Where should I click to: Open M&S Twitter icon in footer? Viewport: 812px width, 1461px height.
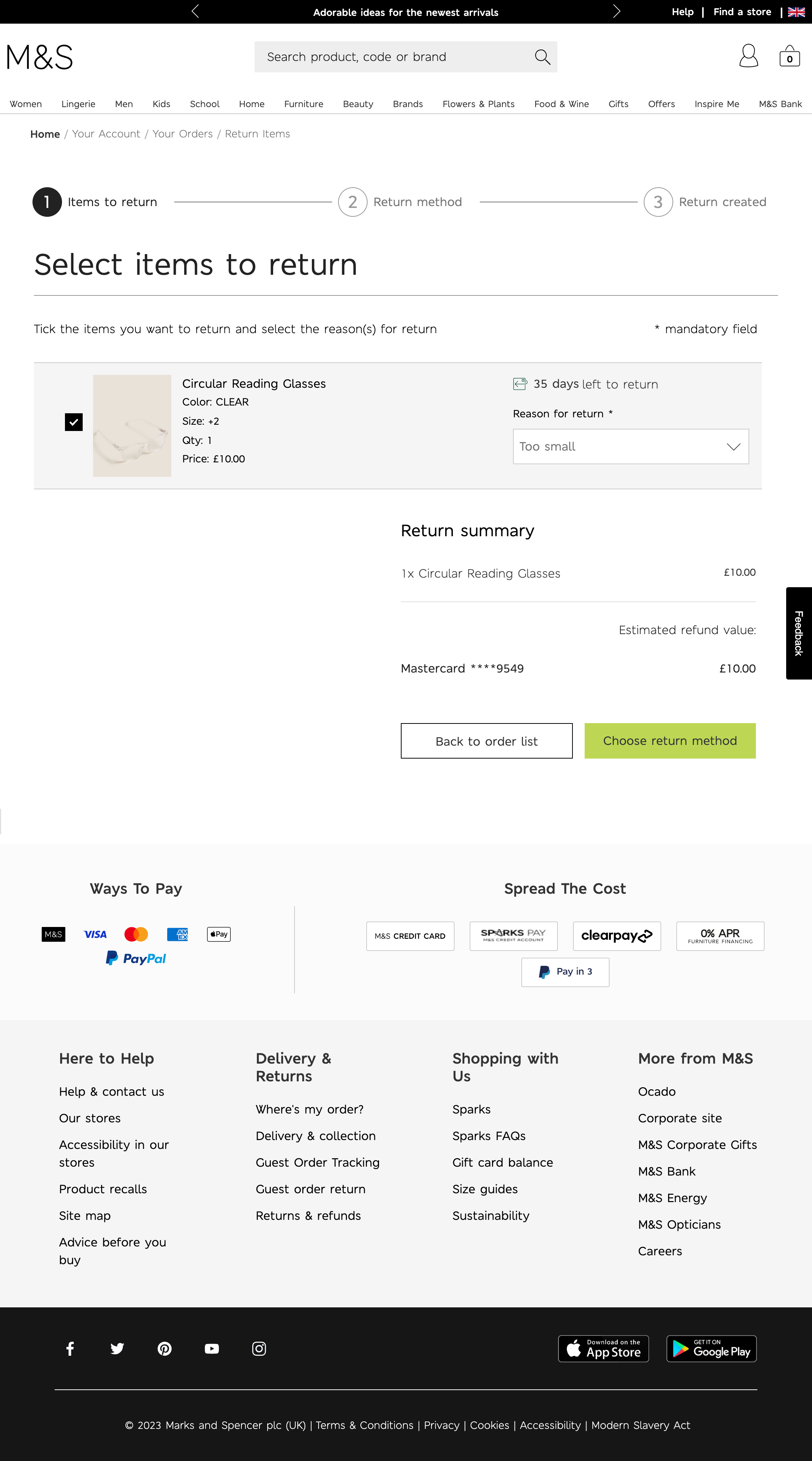coord(117,1349)
